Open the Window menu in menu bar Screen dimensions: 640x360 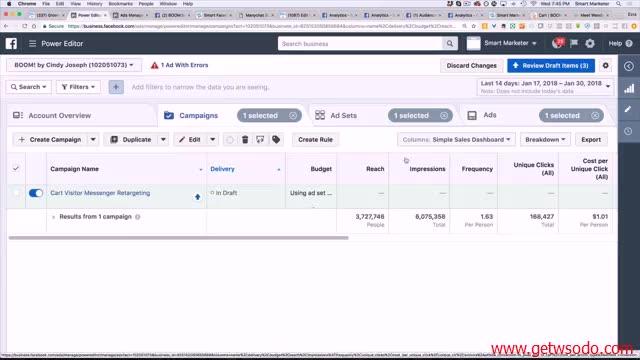click(x=168, y=4)
